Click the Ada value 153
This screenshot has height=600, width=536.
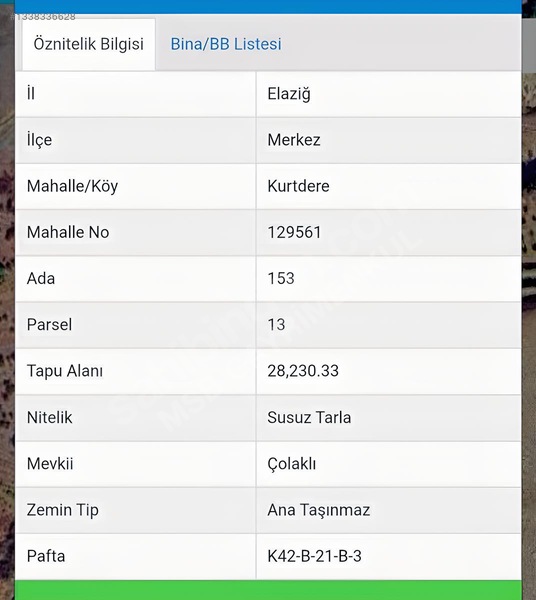281,279
